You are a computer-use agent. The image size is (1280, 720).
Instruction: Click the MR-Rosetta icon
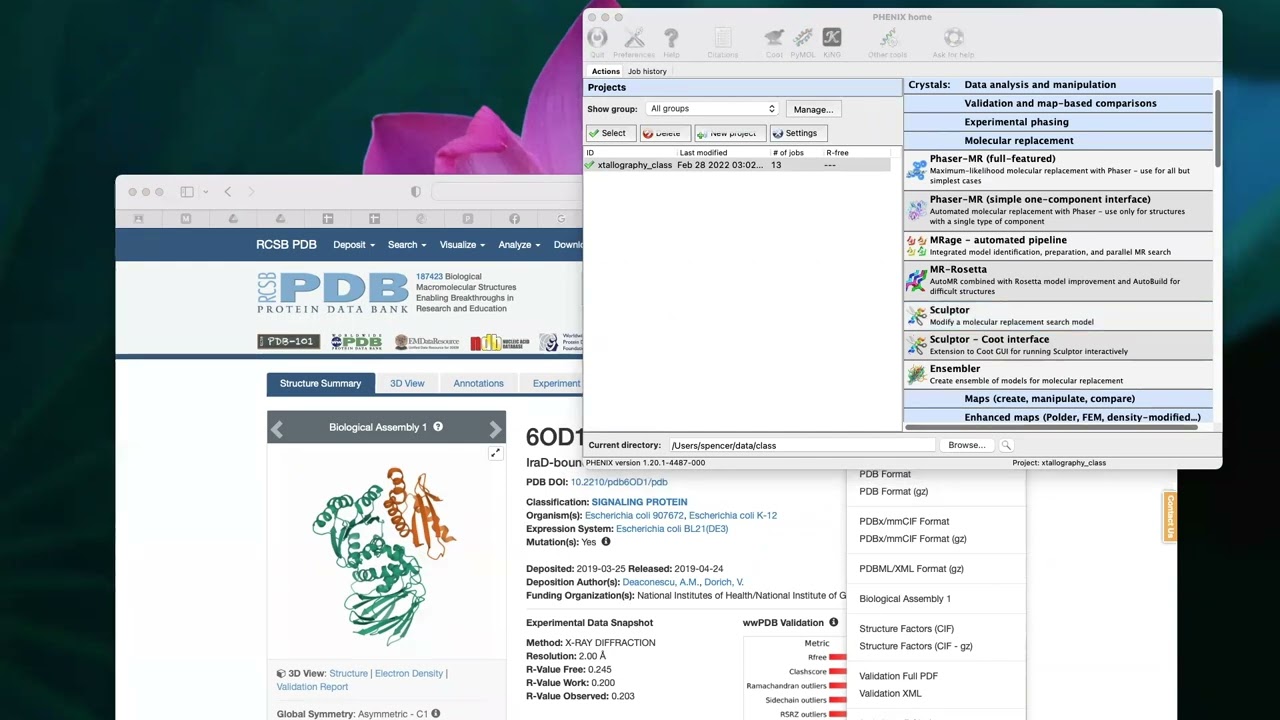point(916,280)
